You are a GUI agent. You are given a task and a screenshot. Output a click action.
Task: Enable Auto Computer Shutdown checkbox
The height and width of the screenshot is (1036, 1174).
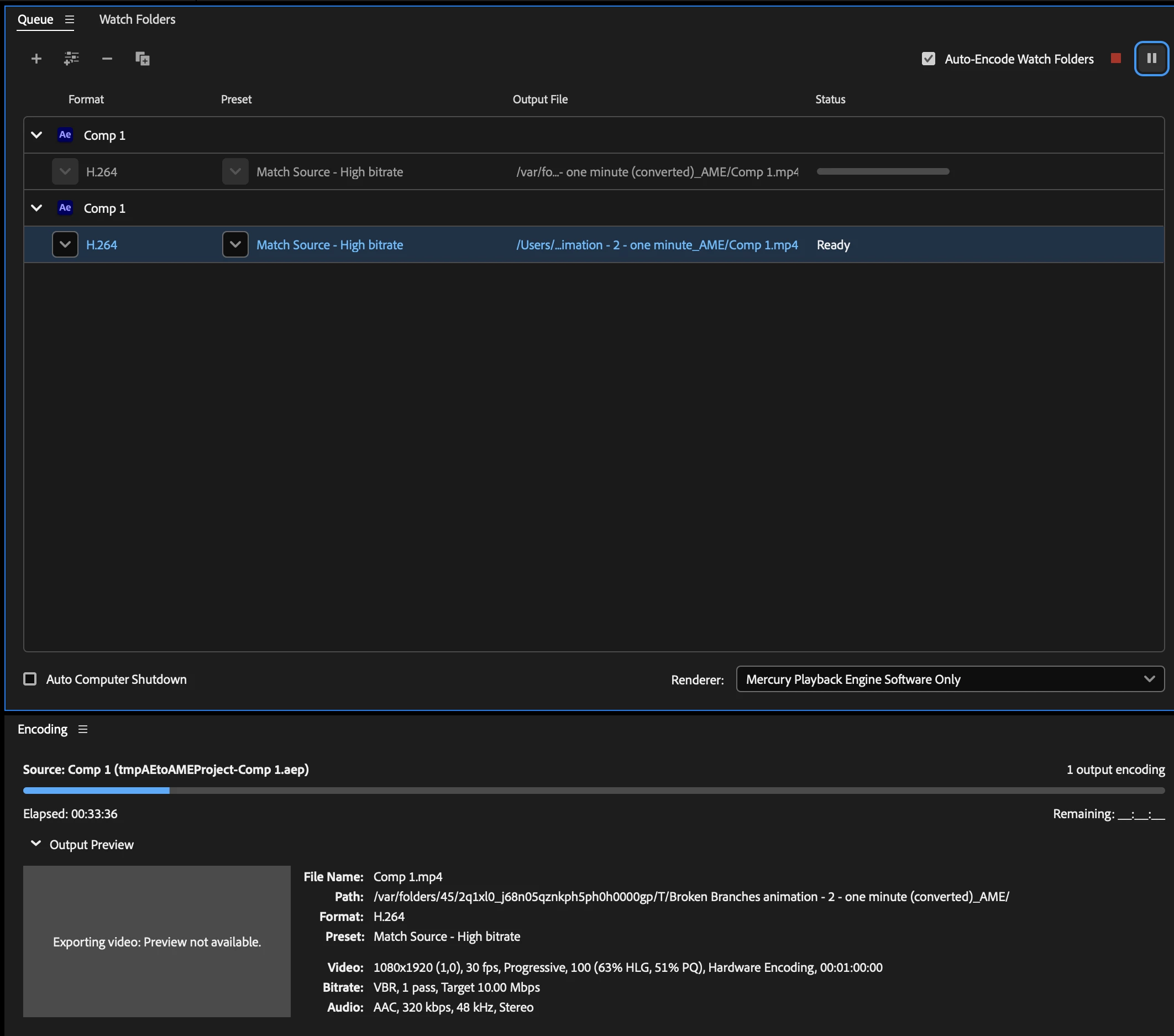[30, 679]
